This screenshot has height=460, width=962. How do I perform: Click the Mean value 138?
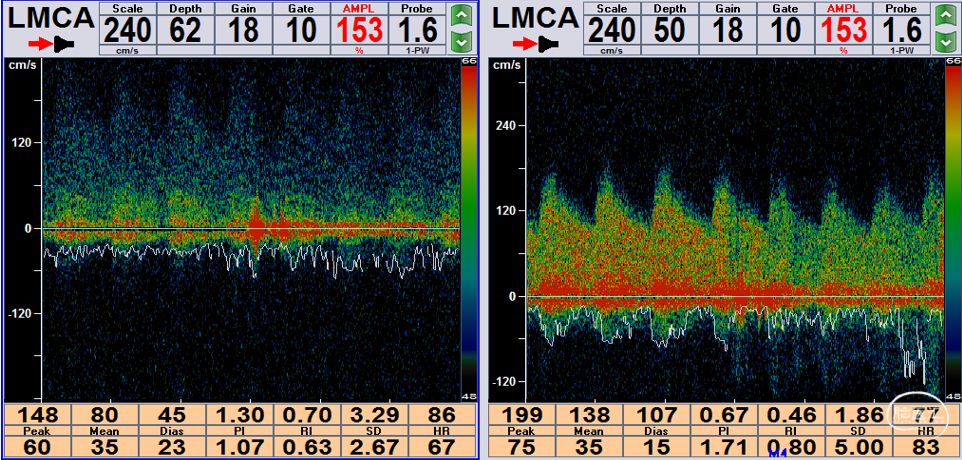589,415
